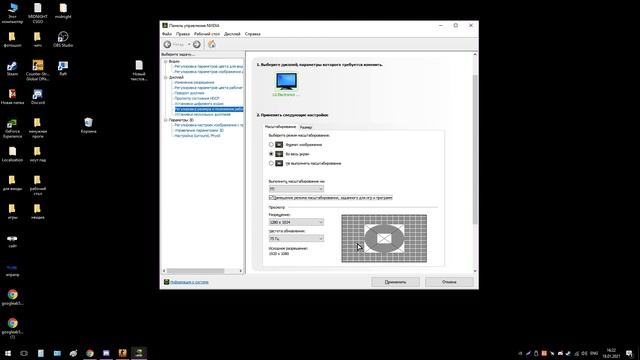The width and height of the screenshot is (640, 360).
Task: Switch to the 'Масштабирование' tab
Action: 280,127
